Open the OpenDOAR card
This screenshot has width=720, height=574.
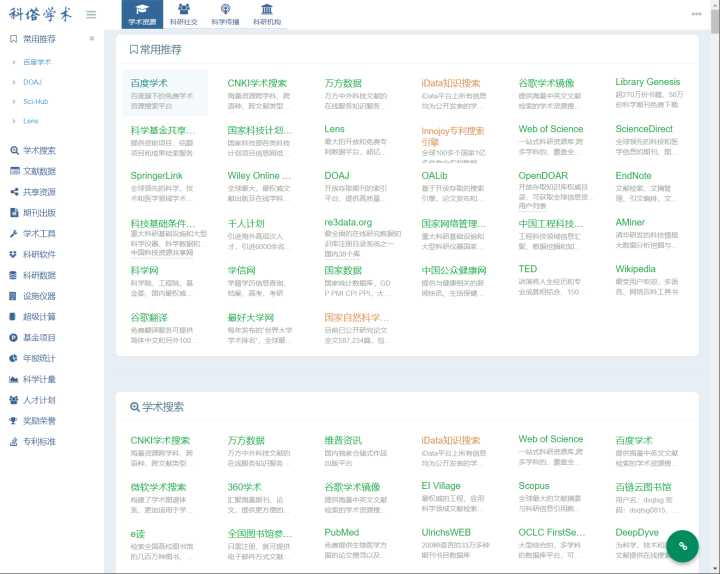pyautogui.click(x=553, y=189)
